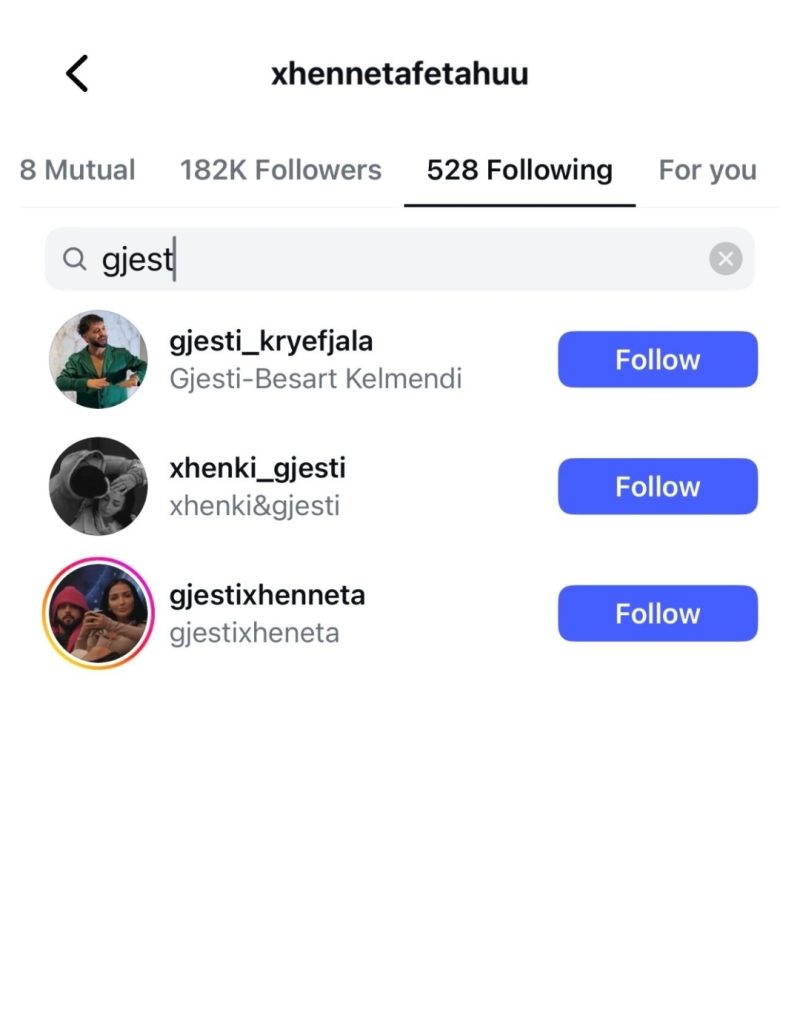Tap the xhennetafetahuu header title

(x=399, y=74)
